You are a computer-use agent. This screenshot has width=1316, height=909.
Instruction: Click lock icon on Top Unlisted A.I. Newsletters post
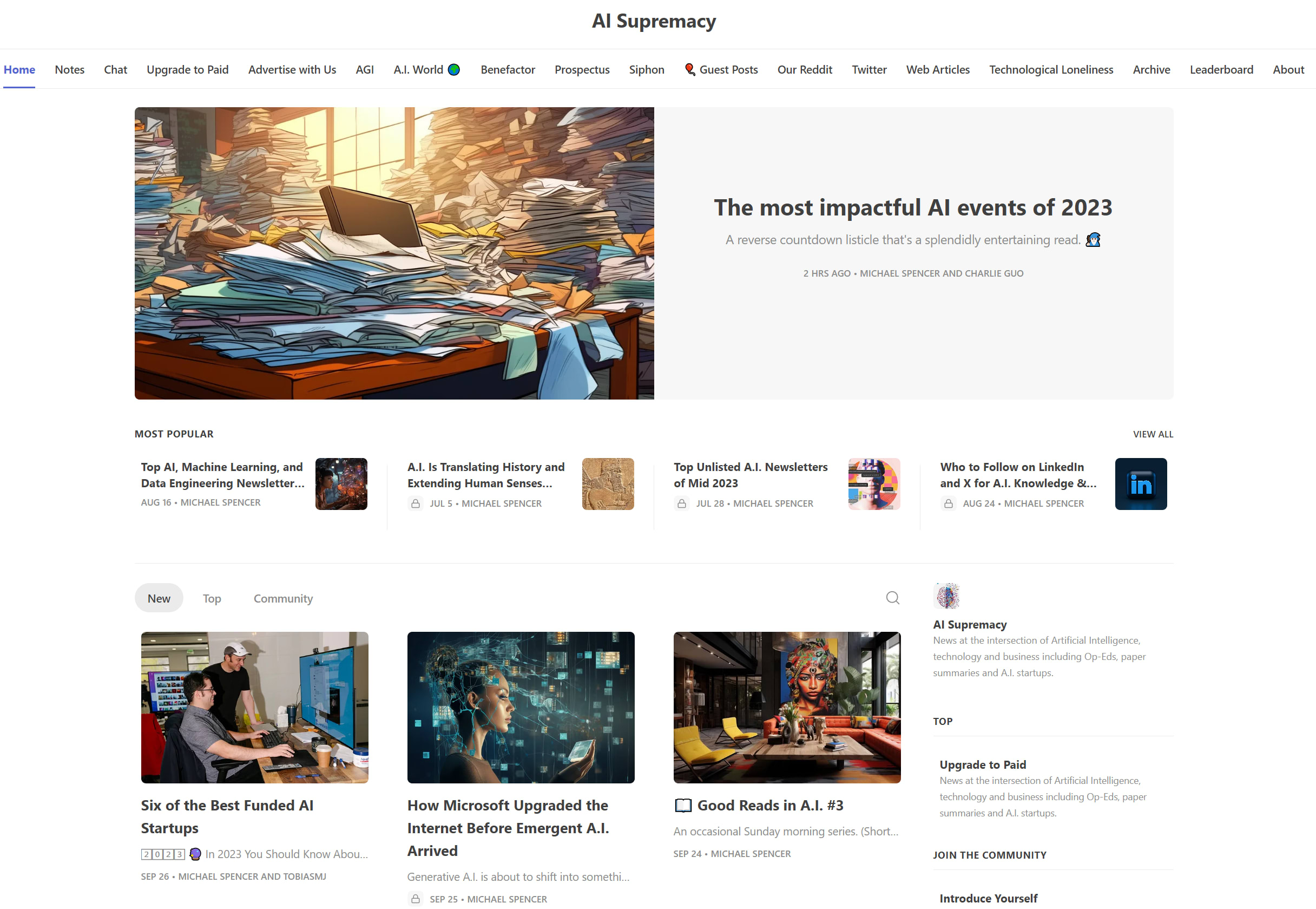(x=681, y=503)
